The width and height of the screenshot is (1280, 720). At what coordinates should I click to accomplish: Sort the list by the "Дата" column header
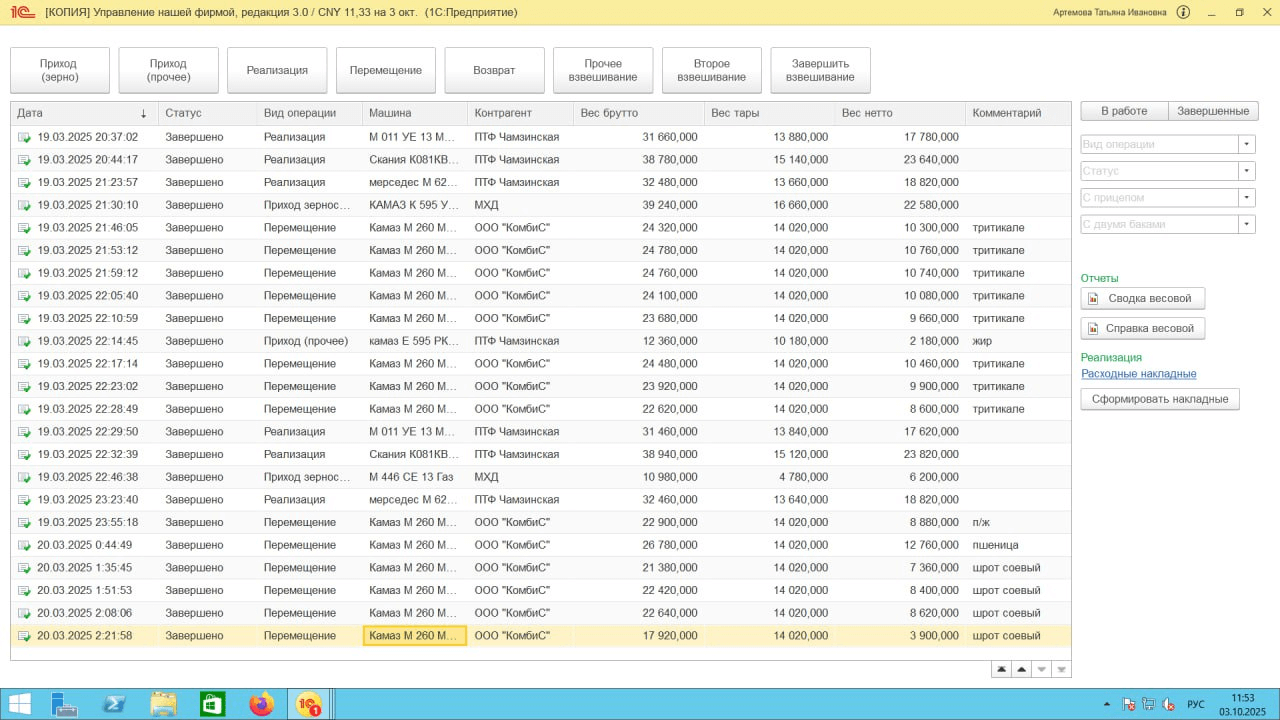click(x=80, y=113)
